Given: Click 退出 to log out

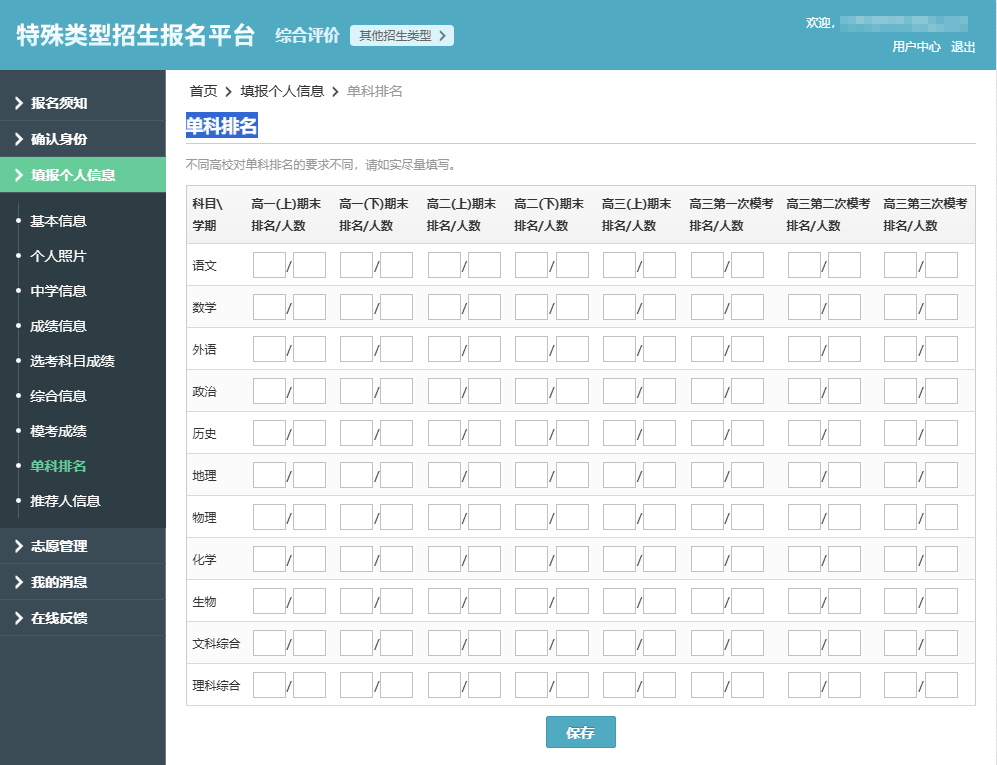Looking at the screenshot, I should [x=964, y=47].
